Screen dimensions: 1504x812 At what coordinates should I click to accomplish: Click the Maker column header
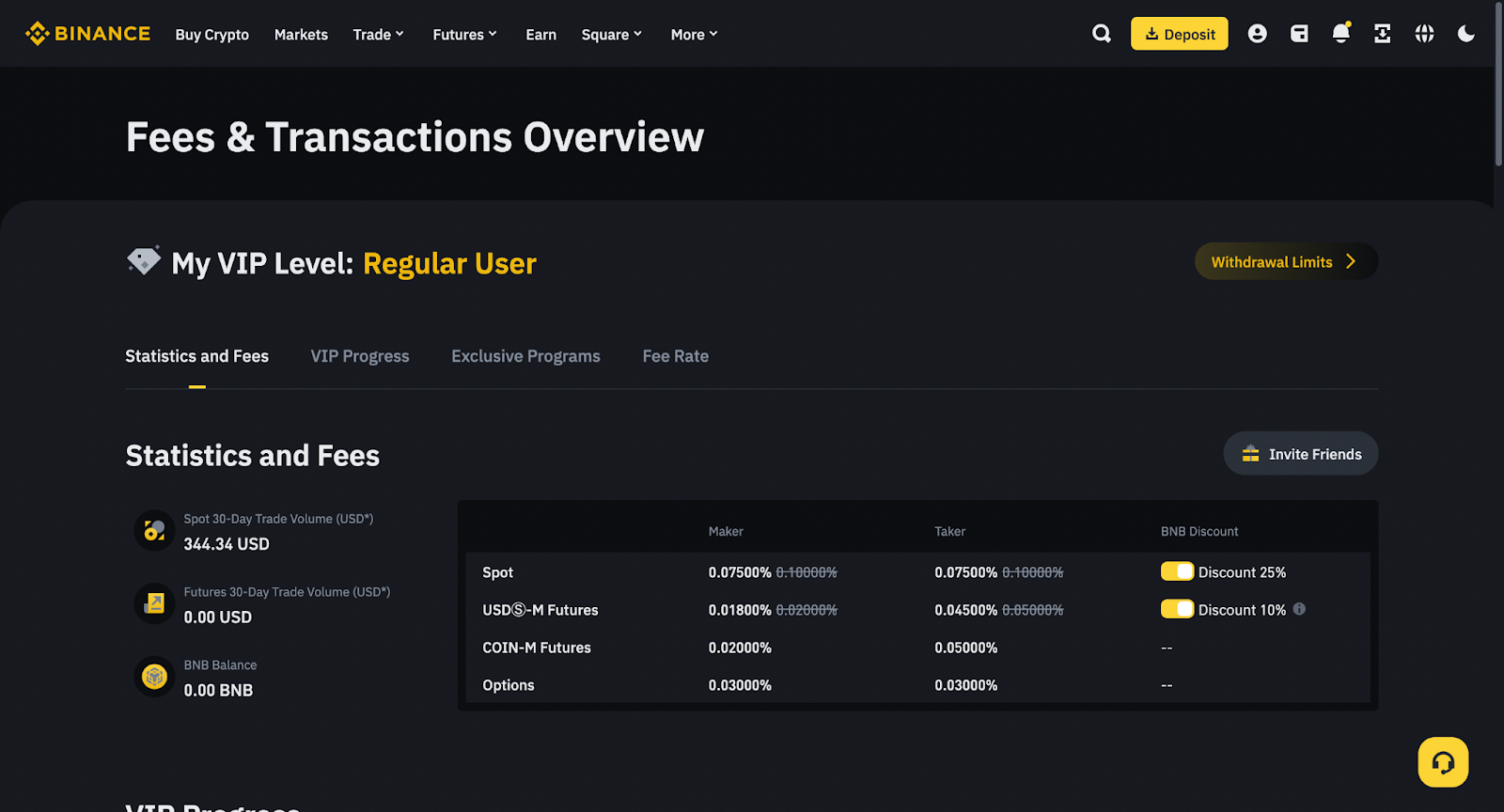(x=726, y=531)
